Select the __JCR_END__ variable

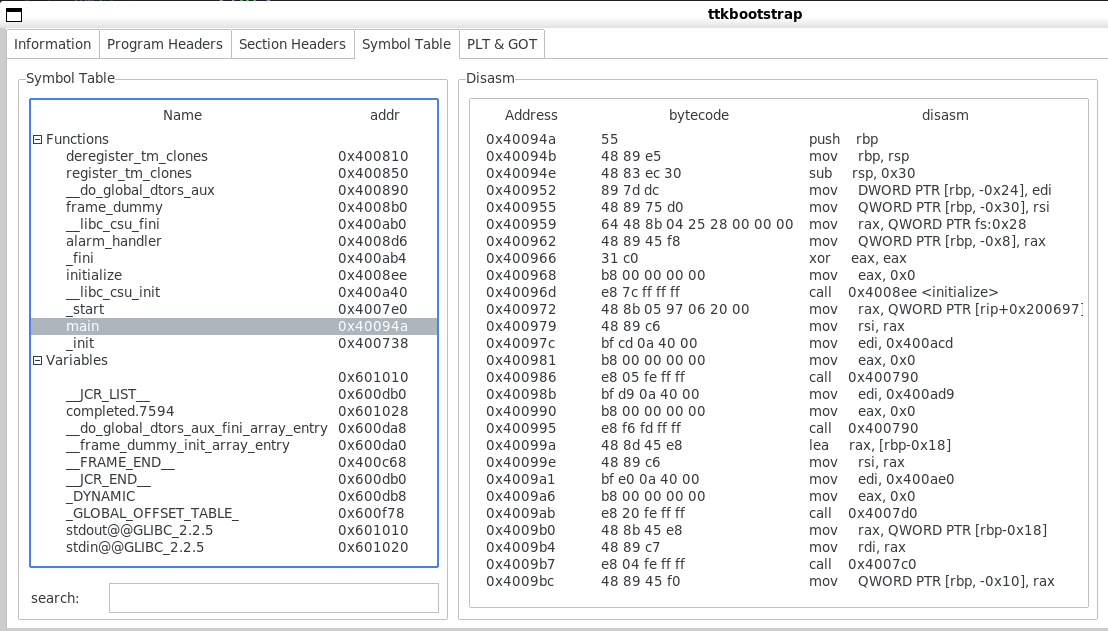tap(234, 479)
